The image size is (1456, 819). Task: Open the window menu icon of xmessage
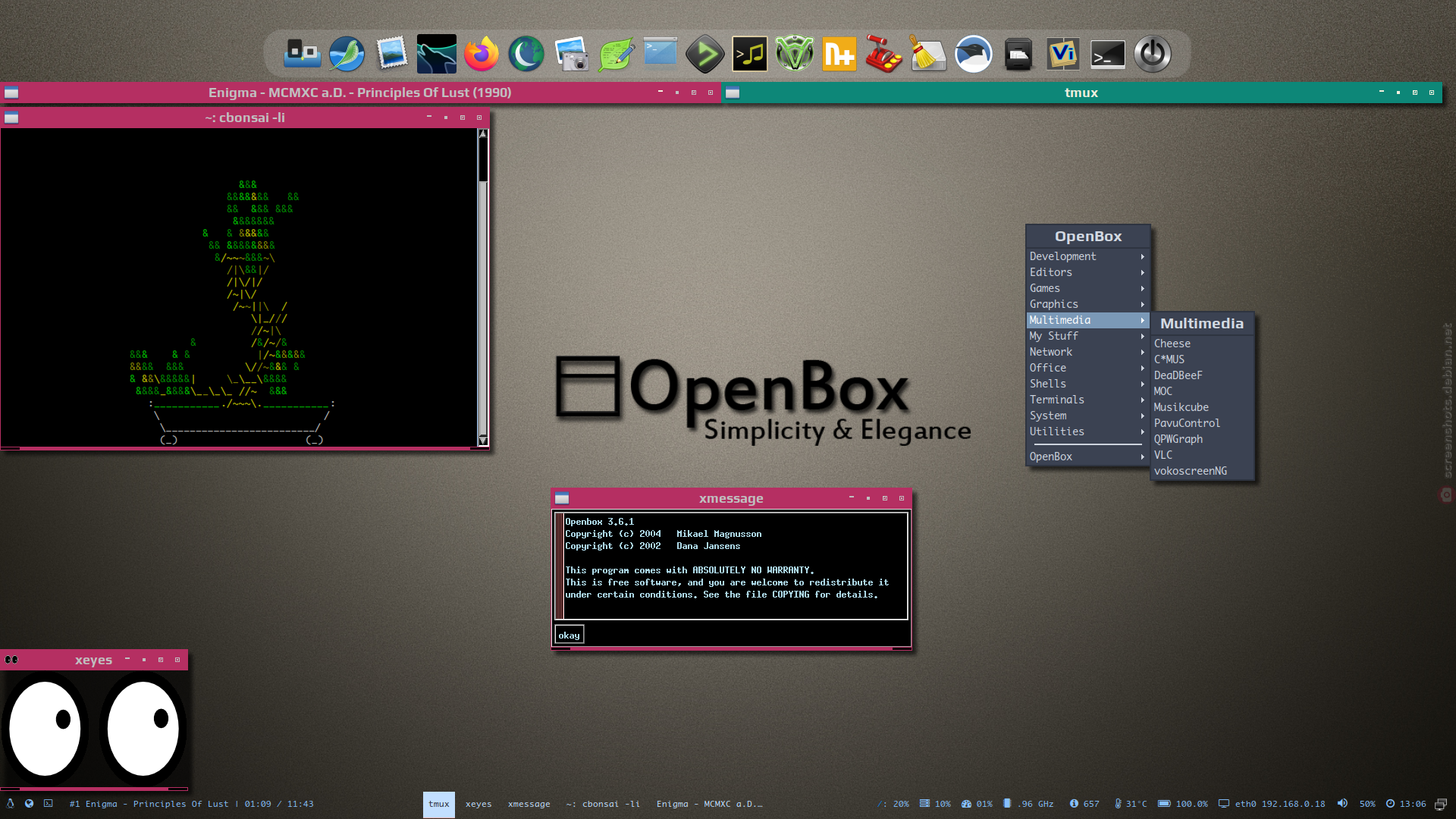pos(562,499)
